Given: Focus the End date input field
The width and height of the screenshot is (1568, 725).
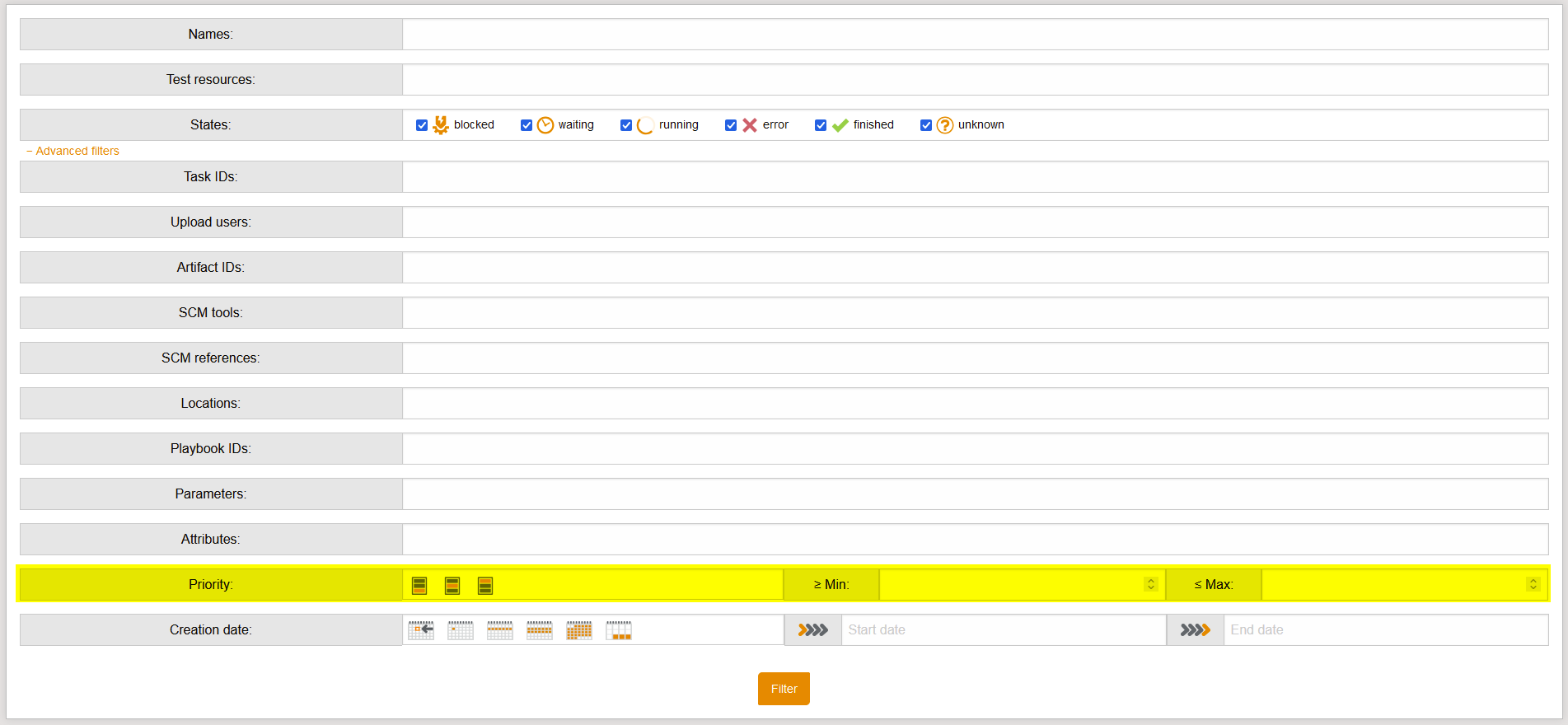Looking at the screenshot, I should pyautogui.click(x=1385, y=630).
